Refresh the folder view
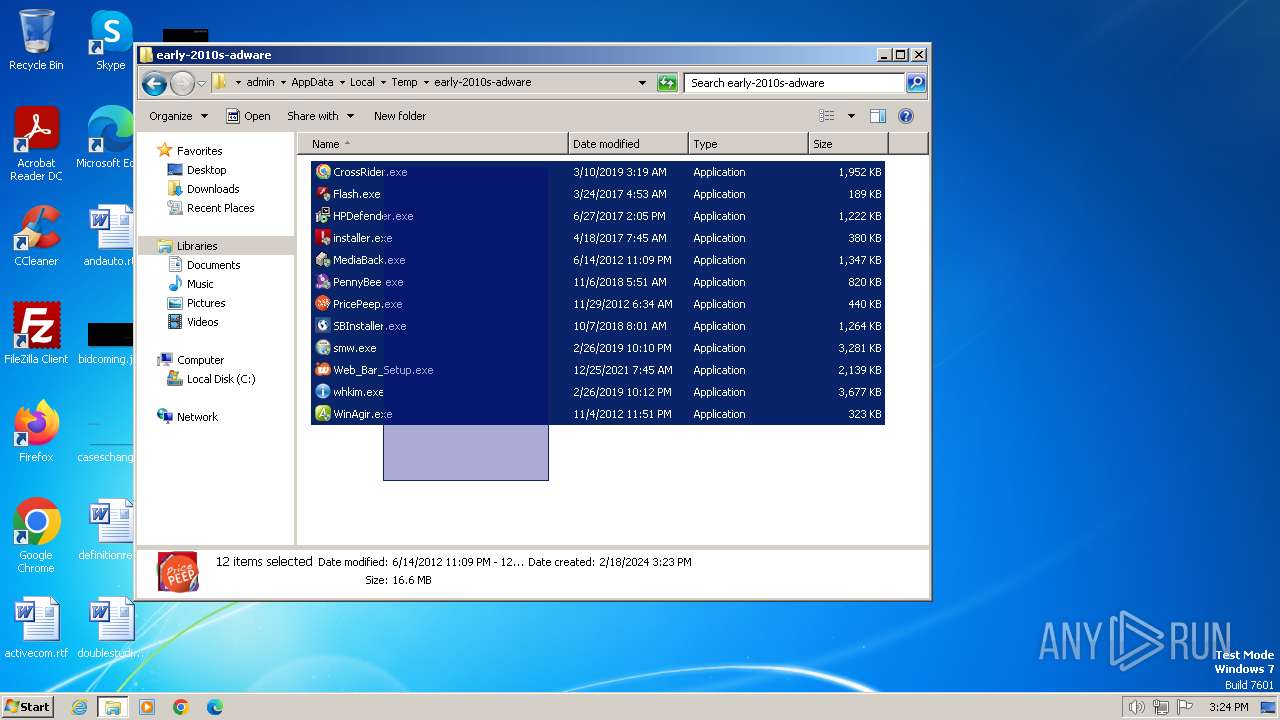The image size is (1280, 720). 667,83
